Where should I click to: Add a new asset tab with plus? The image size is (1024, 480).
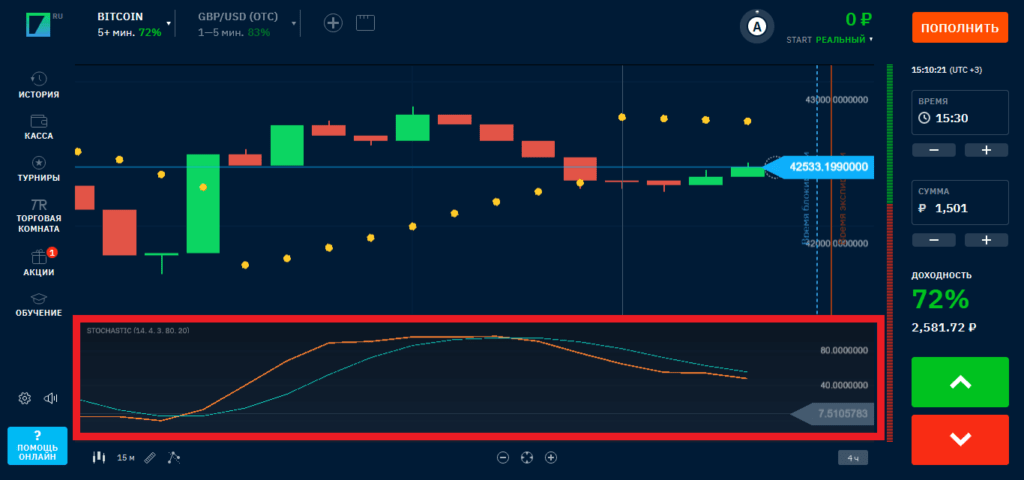333,23
